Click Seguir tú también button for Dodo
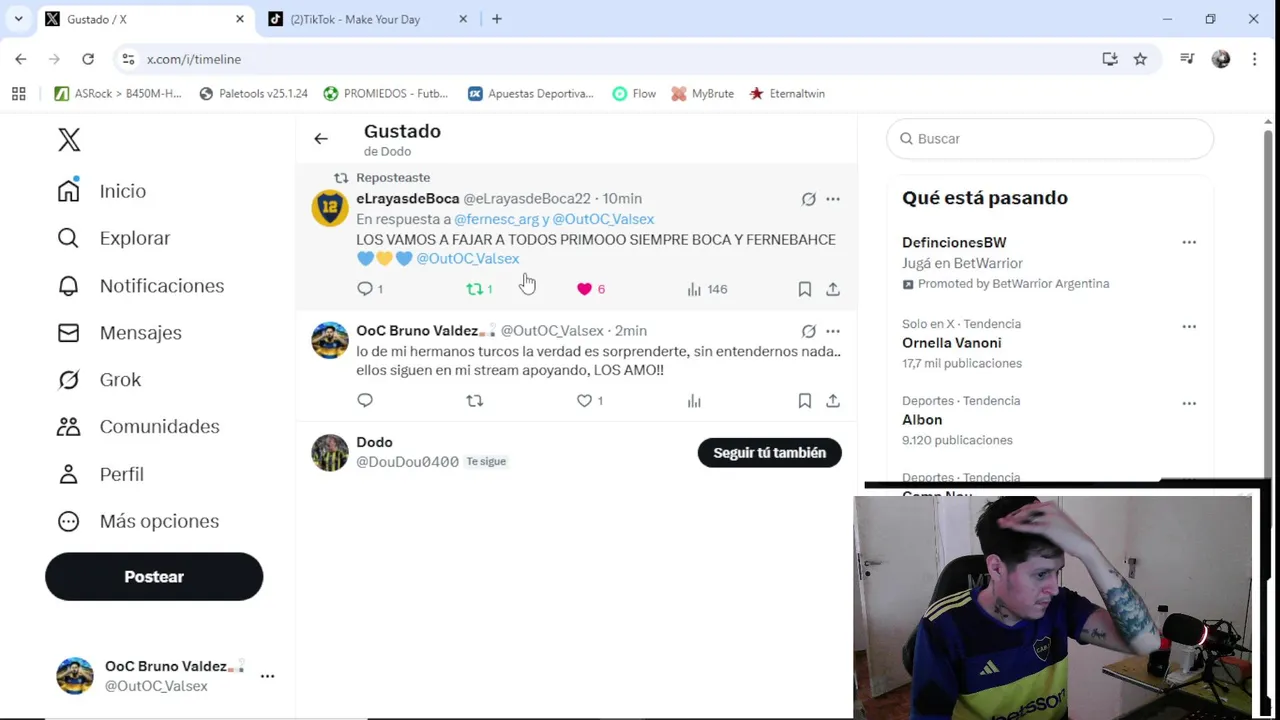This screenshot has height=720, width=1280. point(769,453)
